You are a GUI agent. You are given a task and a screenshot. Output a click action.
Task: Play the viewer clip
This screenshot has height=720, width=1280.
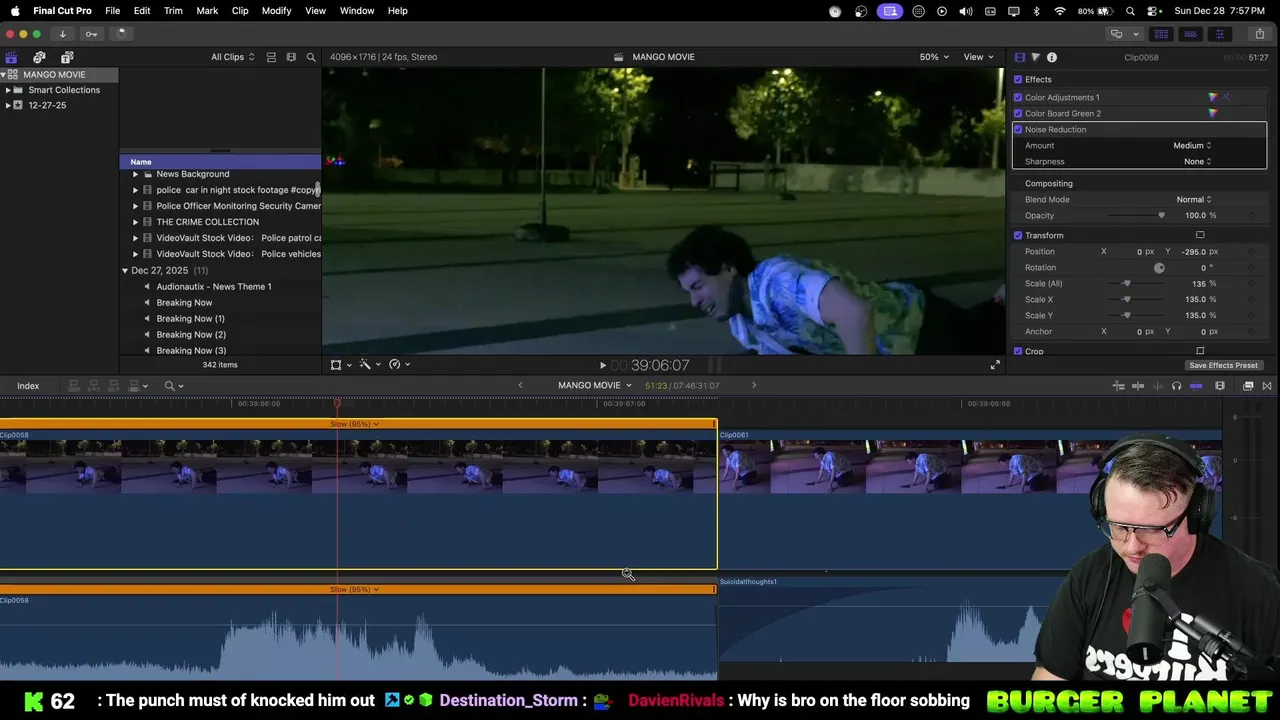(x=602, y=365)
